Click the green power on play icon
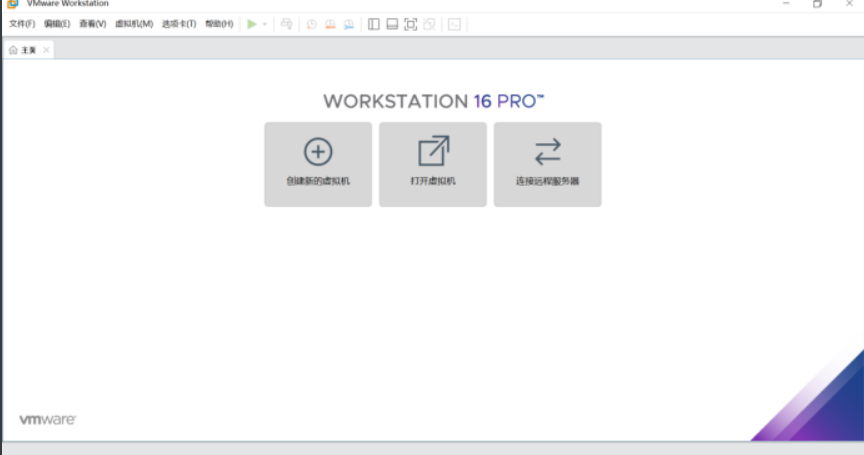The height and width of the screenshot is (455, 864). pos(252,24)
